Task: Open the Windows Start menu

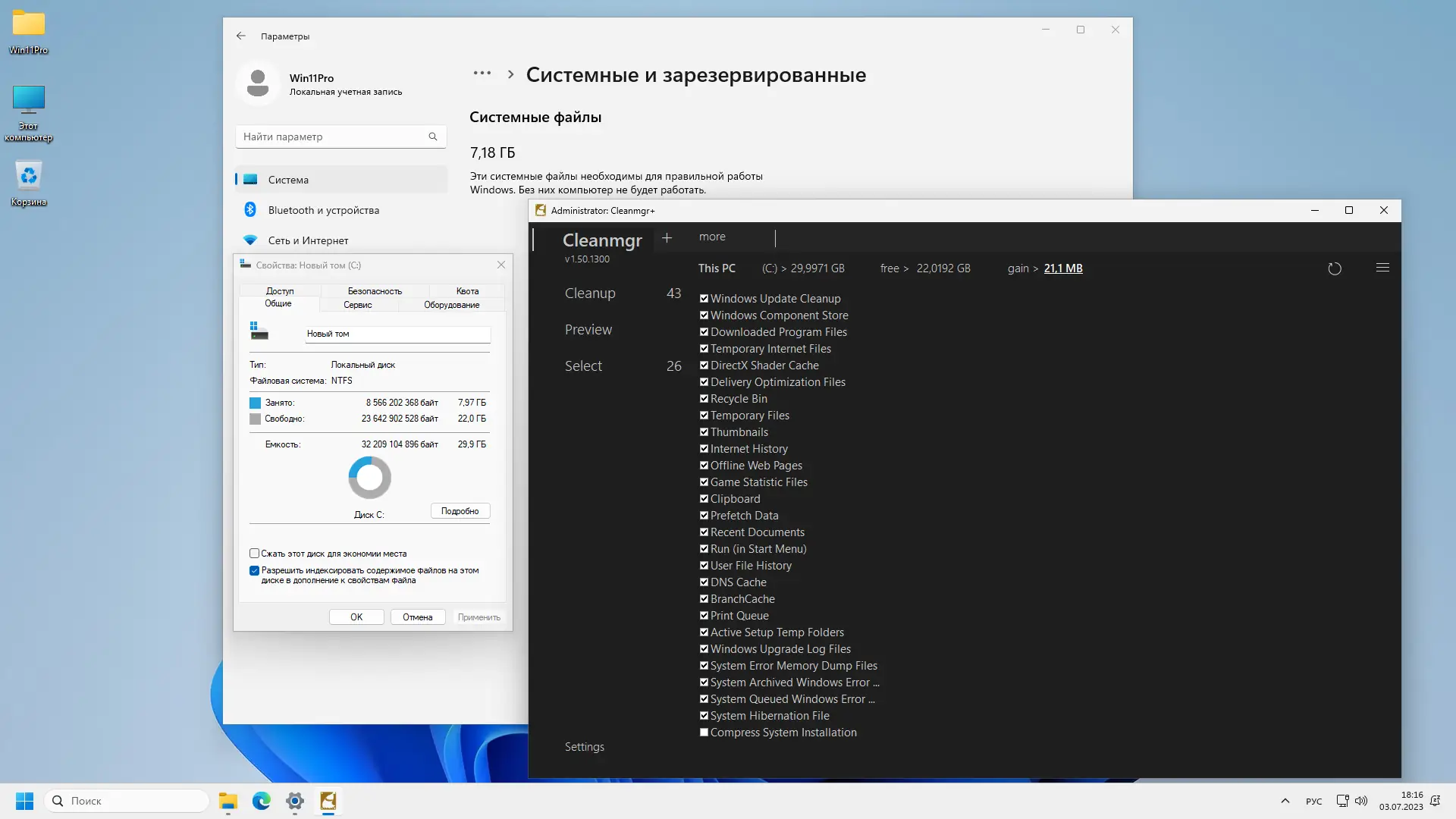Action: click(24, 801)
